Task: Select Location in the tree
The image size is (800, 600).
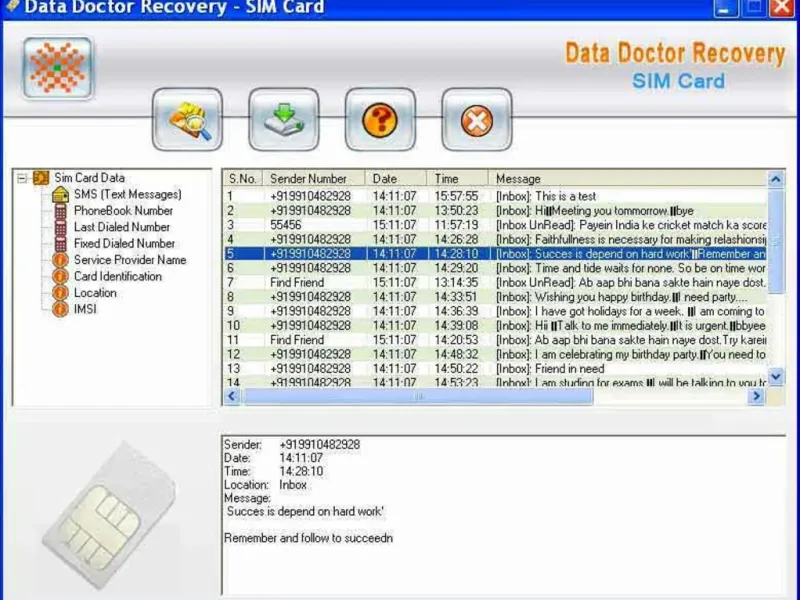Action: point(95,293)
